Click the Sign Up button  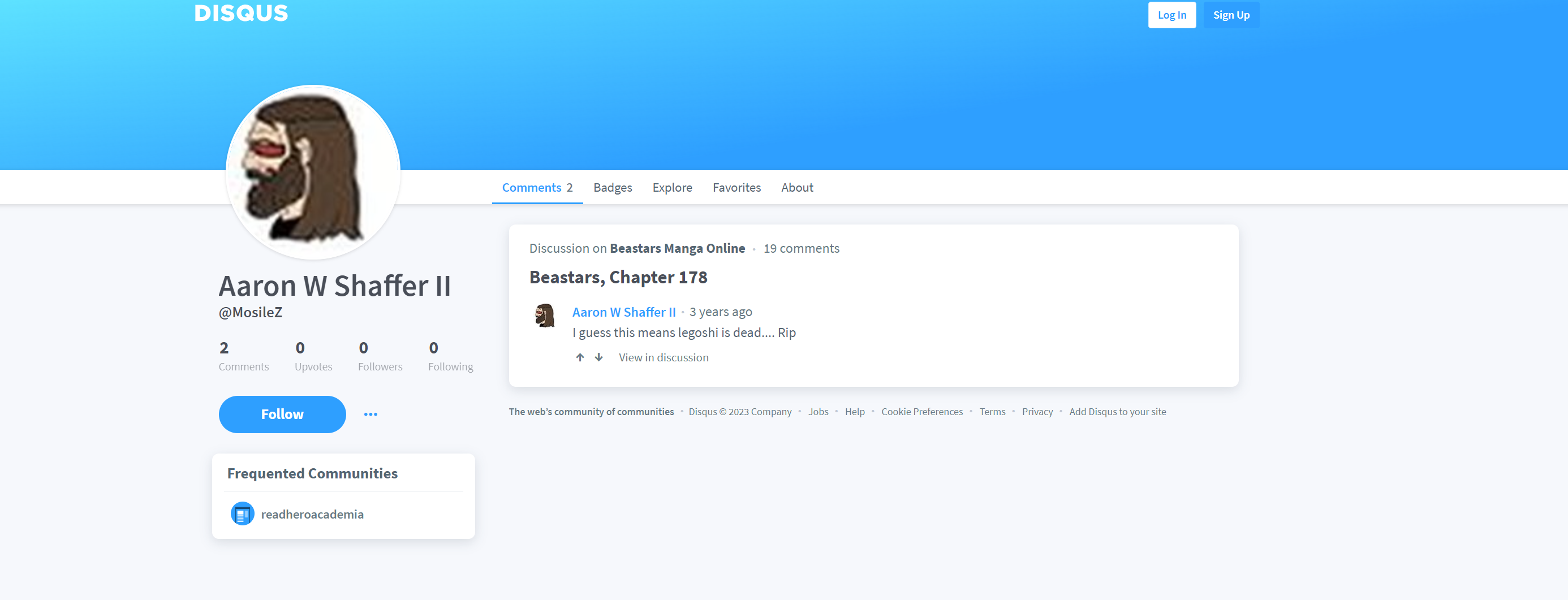point(1231,15)
